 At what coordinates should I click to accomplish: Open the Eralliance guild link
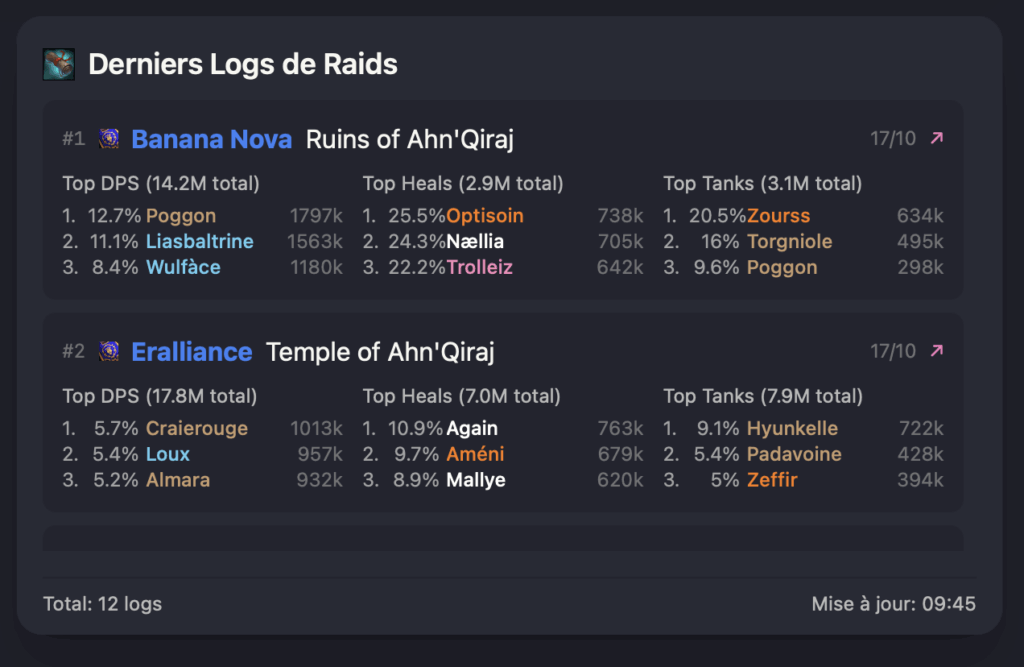pyautogui.click(x=191, y=352)
